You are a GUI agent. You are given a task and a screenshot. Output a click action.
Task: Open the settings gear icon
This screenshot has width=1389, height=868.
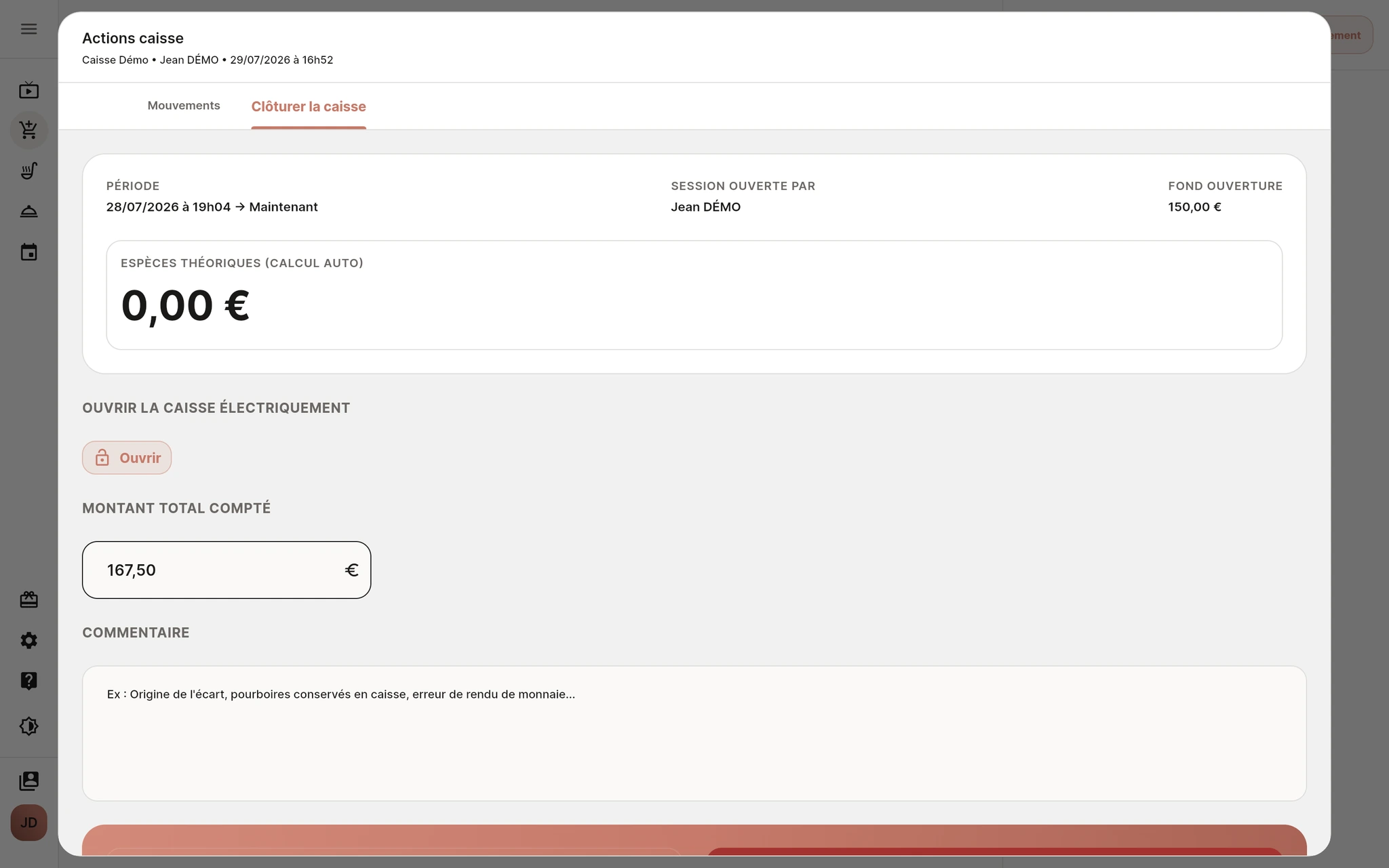[x=28, y=640]
